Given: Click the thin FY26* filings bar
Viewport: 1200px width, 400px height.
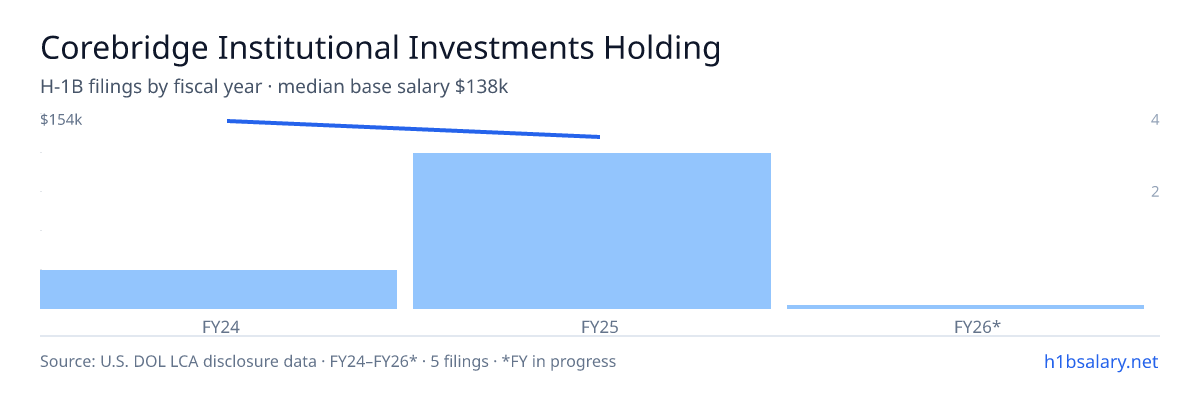Looking at the screenshot, I should [x=965, y=307].
